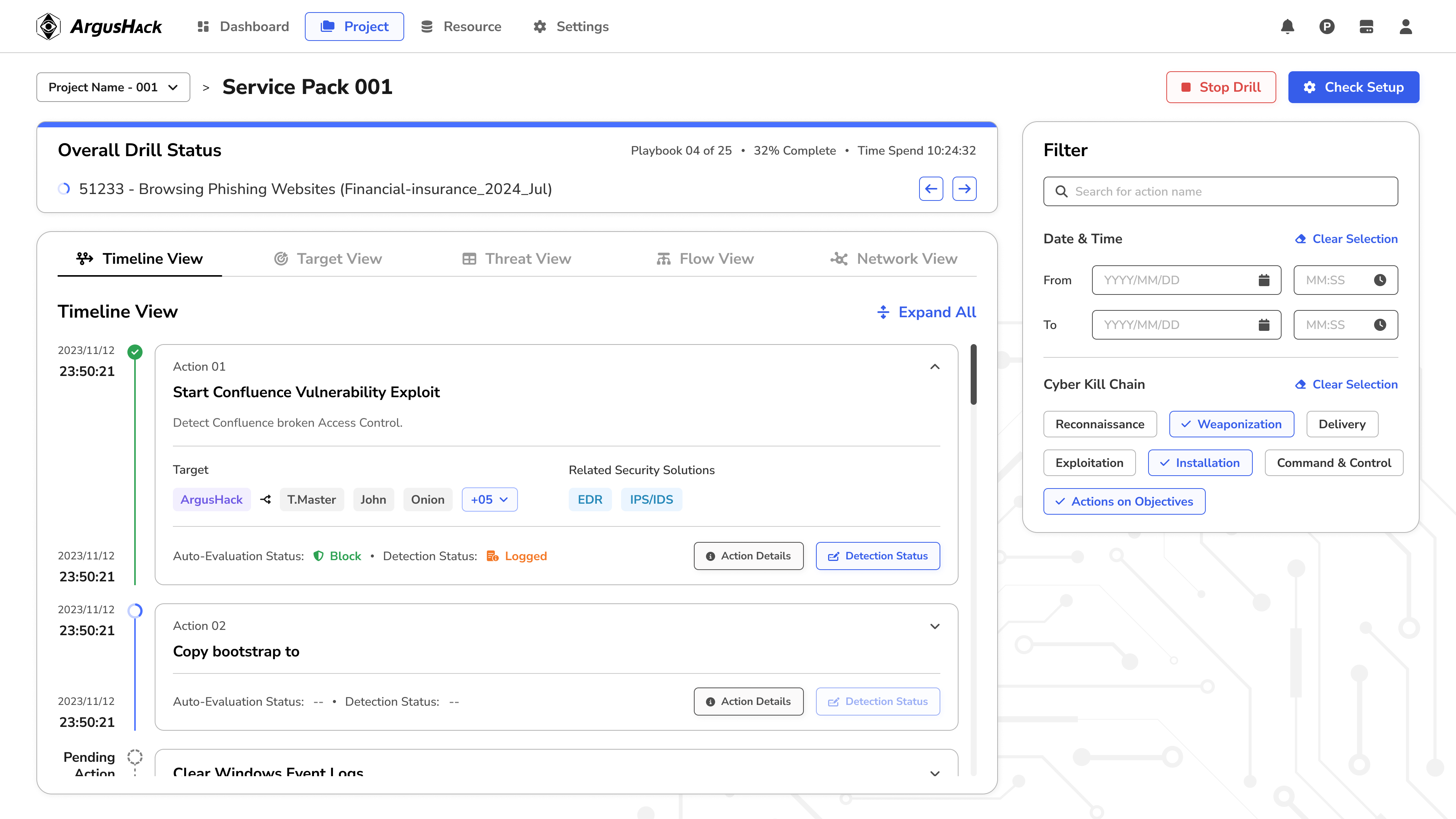Screen dimensions: 1456x819
Task: Open Action Details for Action 02
Action: click(748, 702)
